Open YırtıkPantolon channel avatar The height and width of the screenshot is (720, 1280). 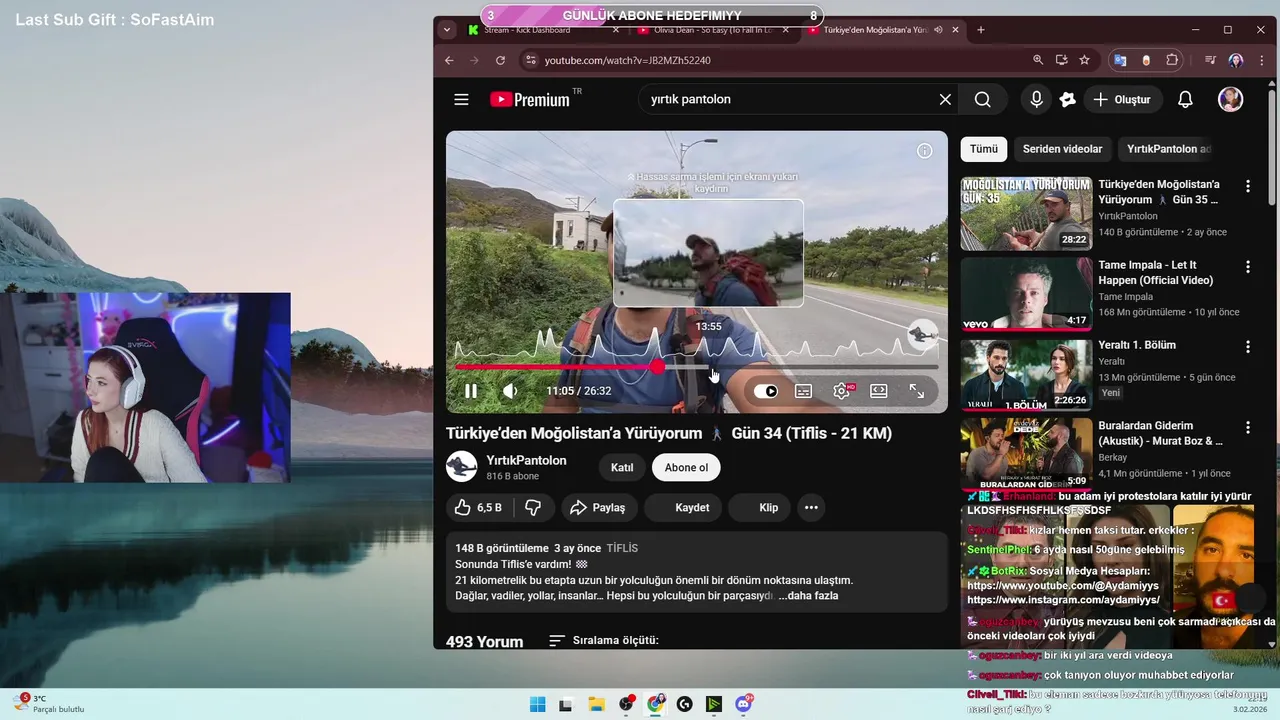click(x=461, y=467)
